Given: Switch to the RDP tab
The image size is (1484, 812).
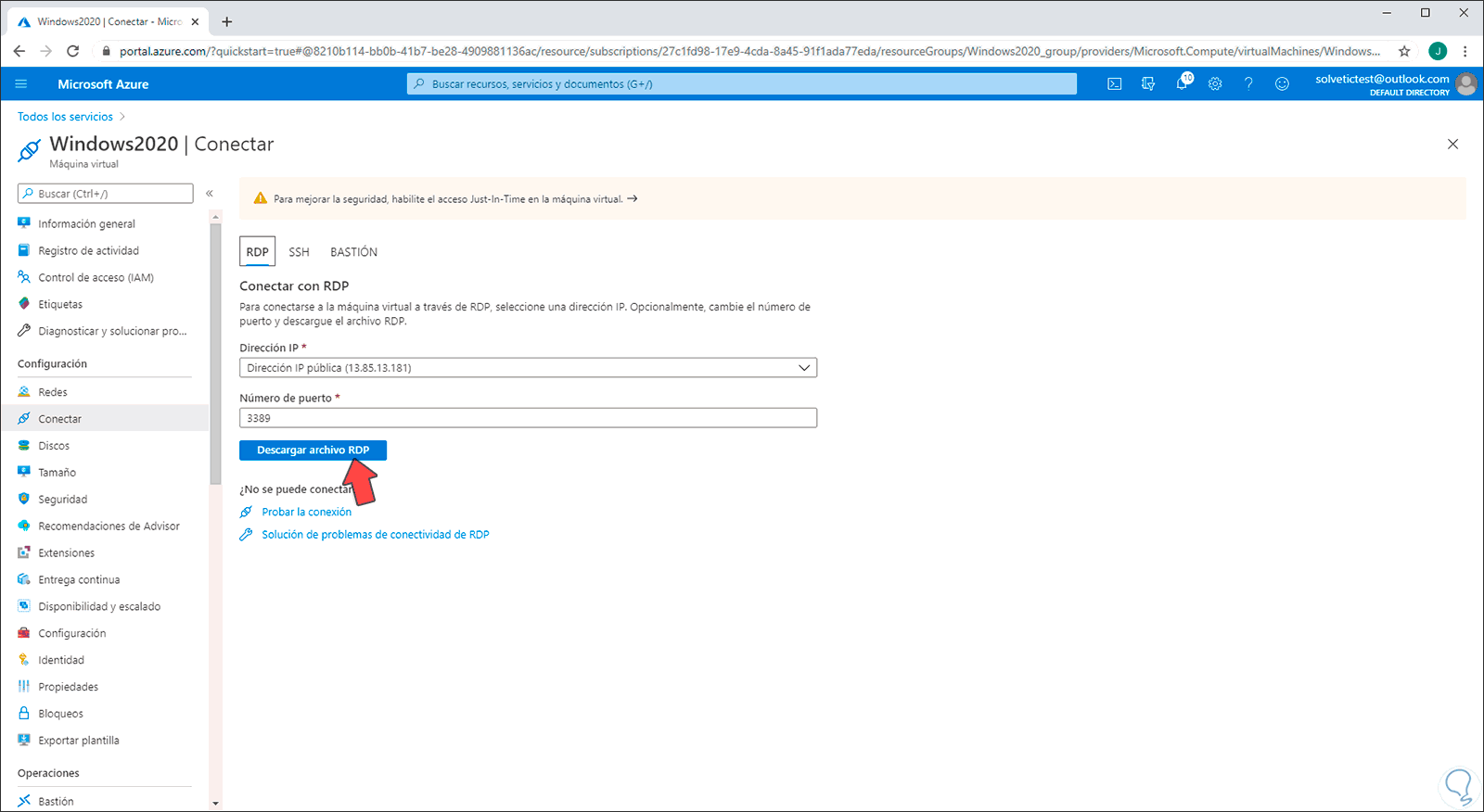Looking at the screenshot, I should click(257, 252).
